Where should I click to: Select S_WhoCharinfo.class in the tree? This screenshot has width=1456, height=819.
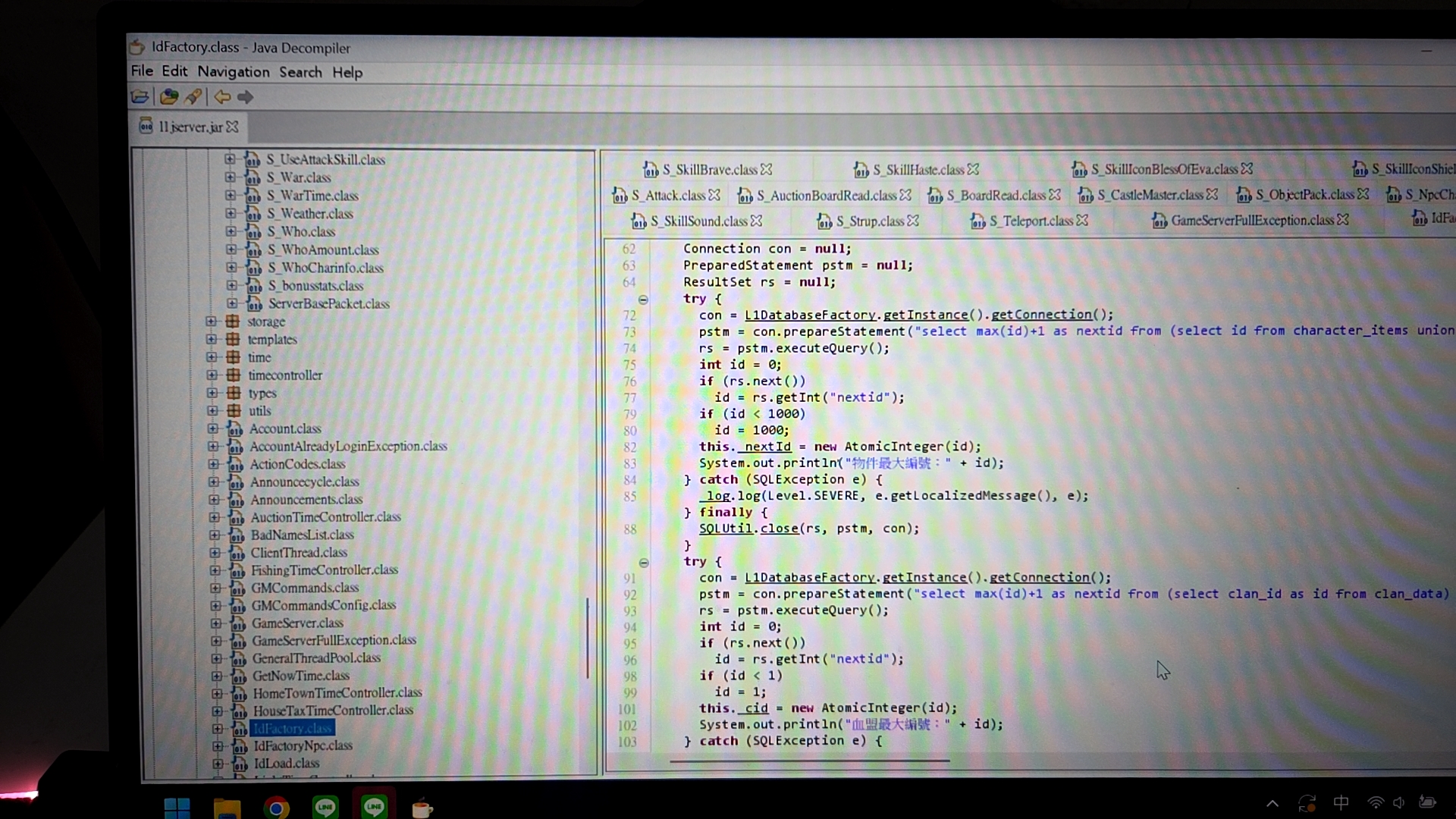tap(325, 268)
